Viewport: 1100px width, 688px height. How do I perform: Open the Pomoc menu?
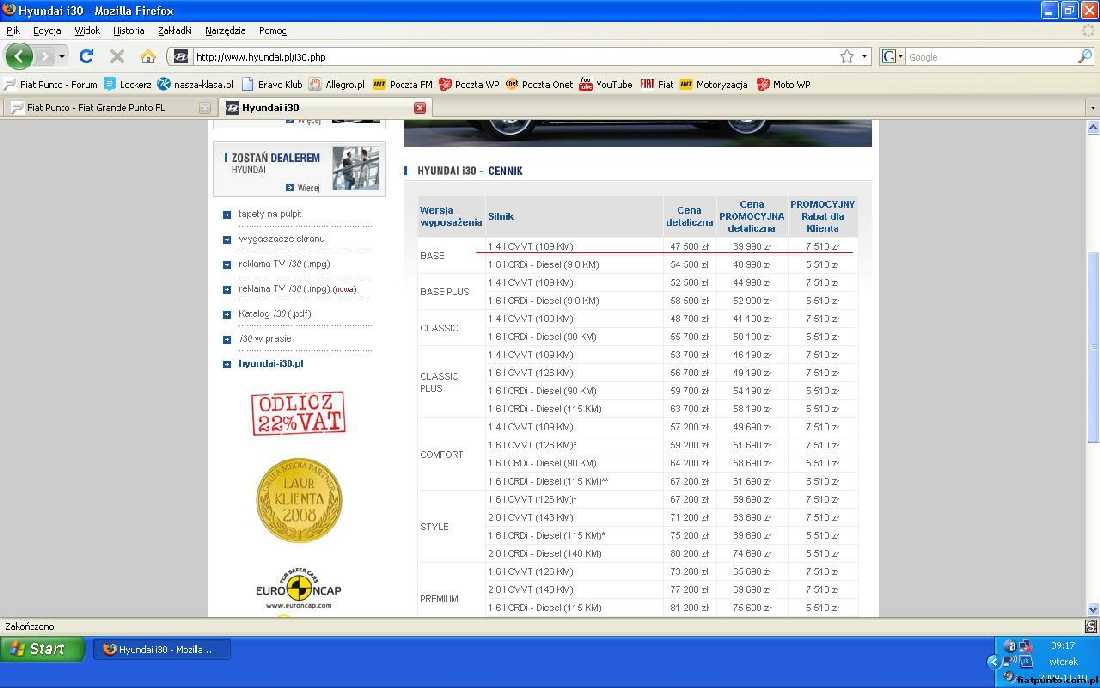(273, 31)
